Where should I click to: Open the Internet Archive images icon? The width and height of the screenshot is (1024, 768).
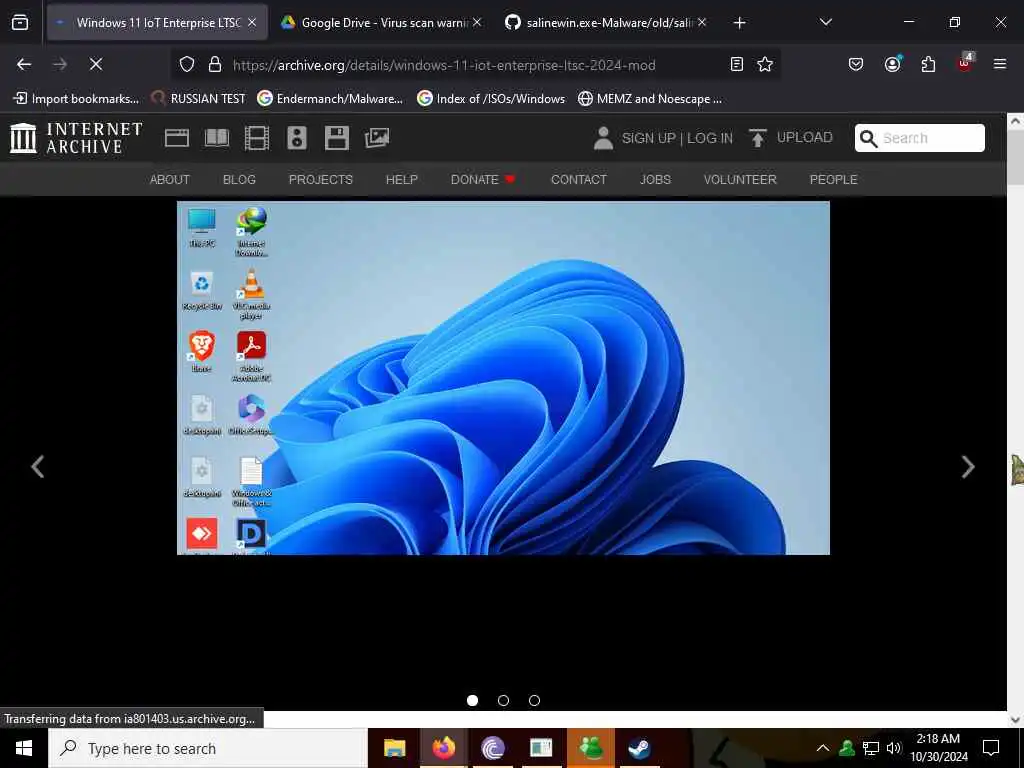click(377, 138)
